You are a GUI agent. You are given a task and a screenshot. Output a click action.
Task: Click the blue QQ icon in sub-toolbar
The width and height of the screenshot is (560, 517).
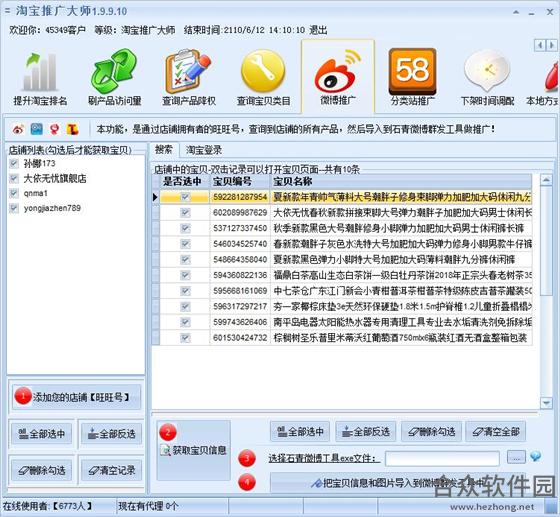[x=36, y=129]
